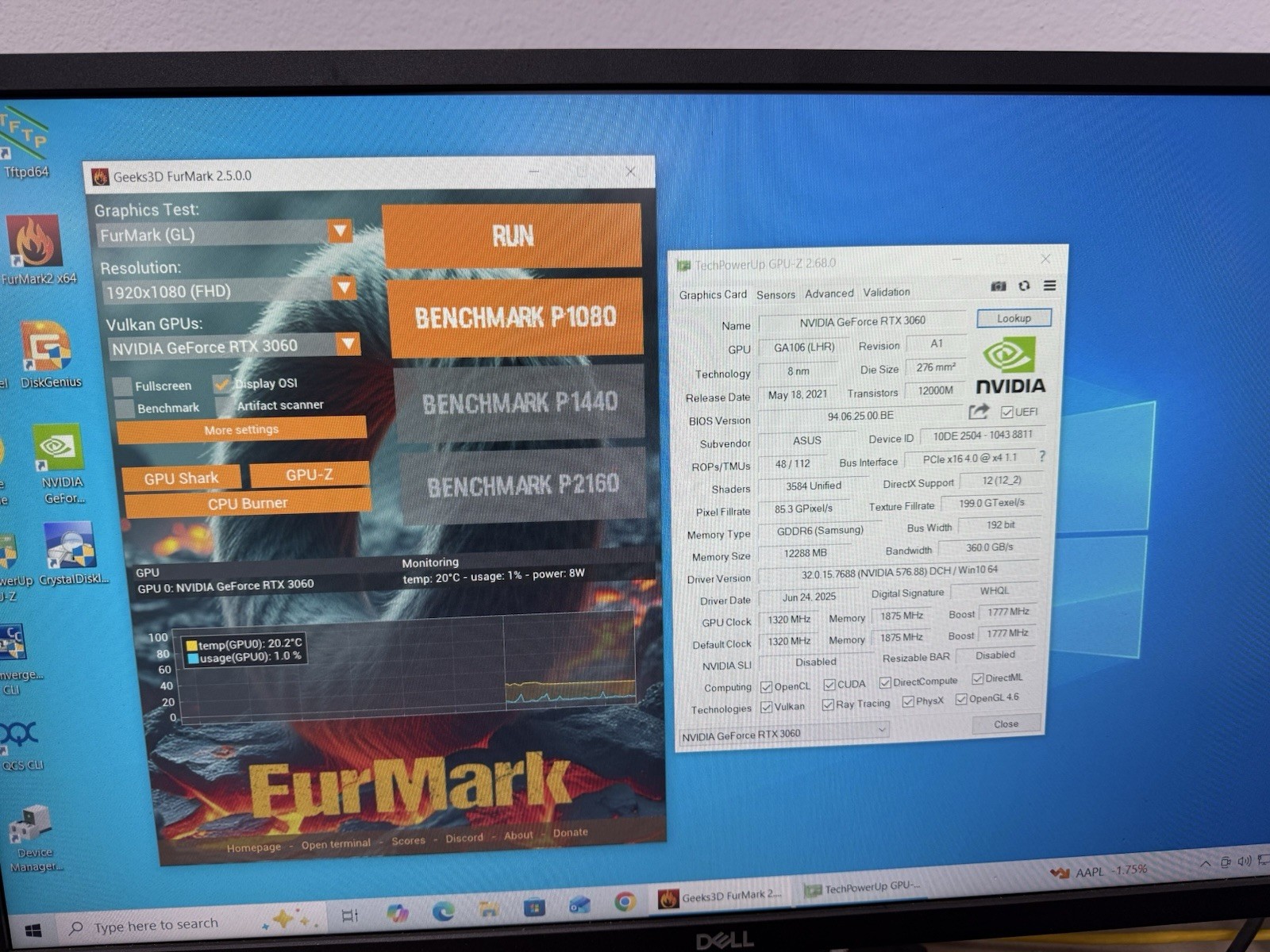
Task: Start BENCHMARK P2160 in FurMark
Action: (522, 485)
